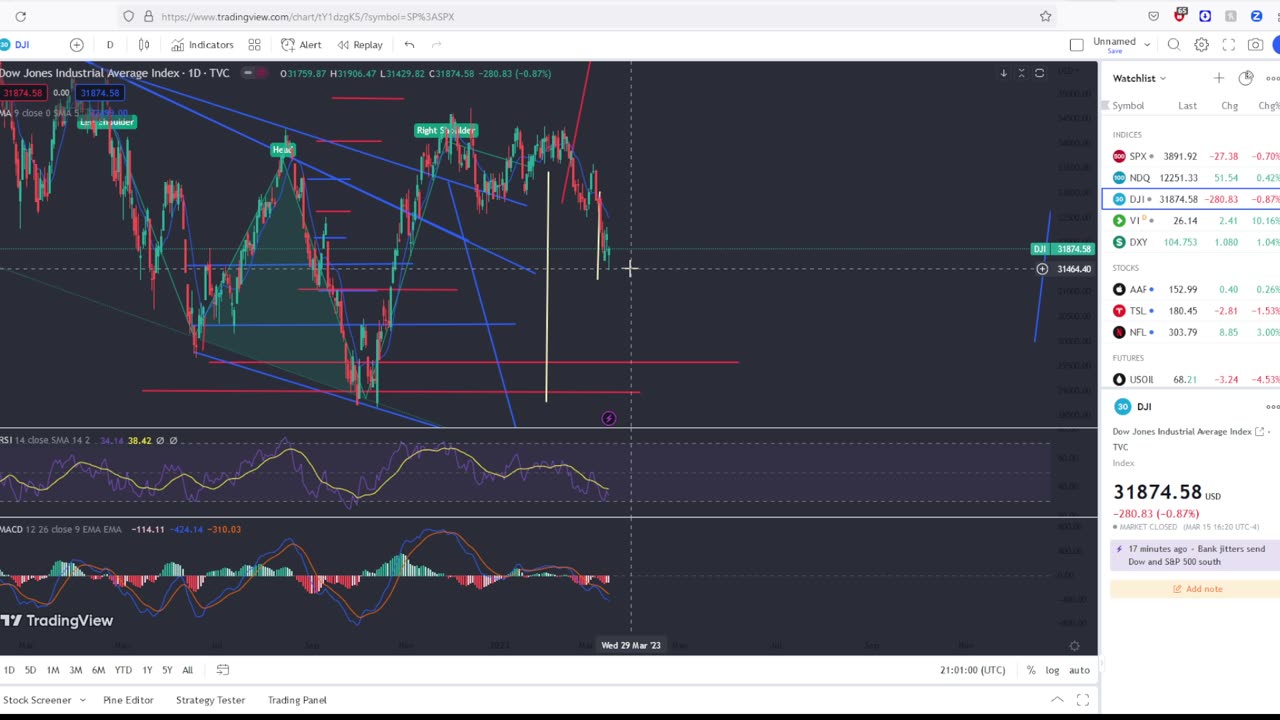Open Unnamed layout dropdown arrow
1280x720 pixels.
pyautogui.click(x=1147, y=44)
